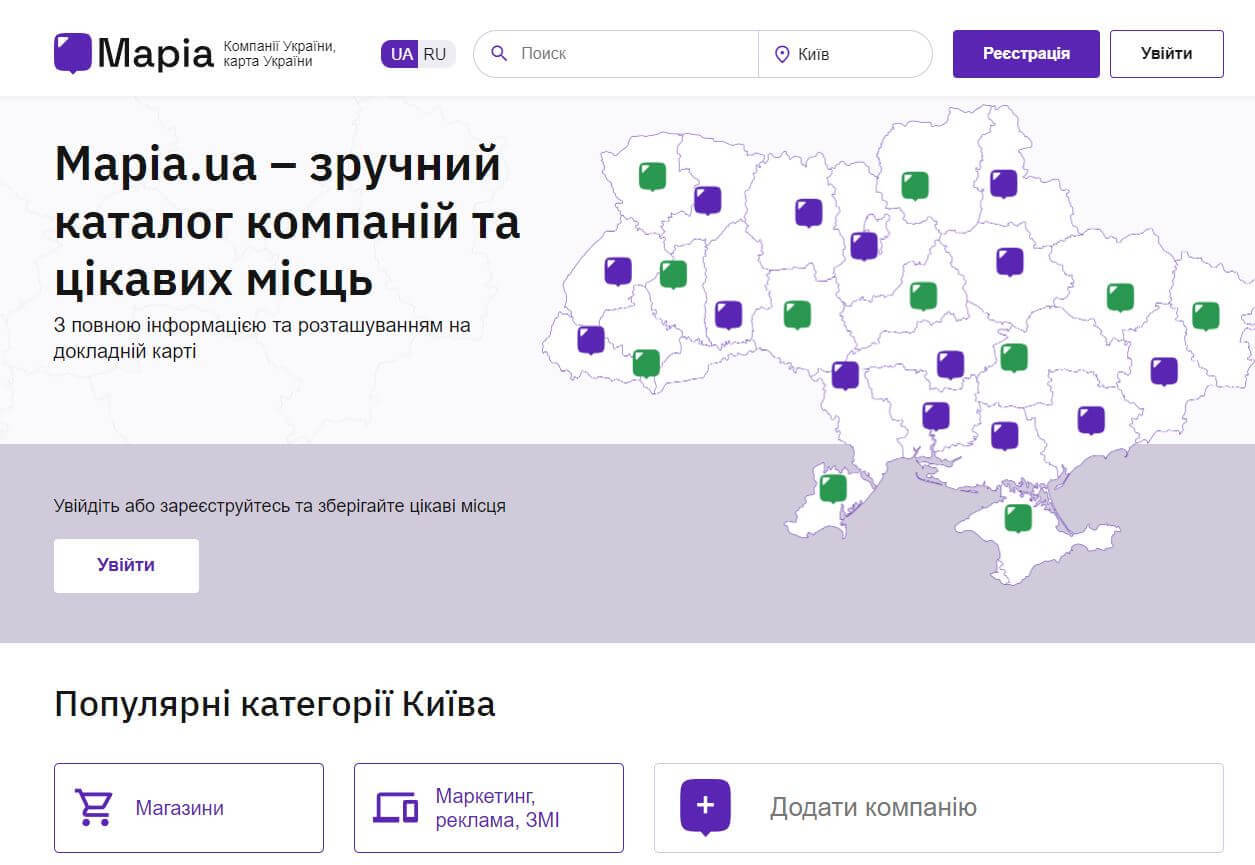Toggle the green marker in Odesa region
The height and width of the screenshot is (865, 1255).
831,487
